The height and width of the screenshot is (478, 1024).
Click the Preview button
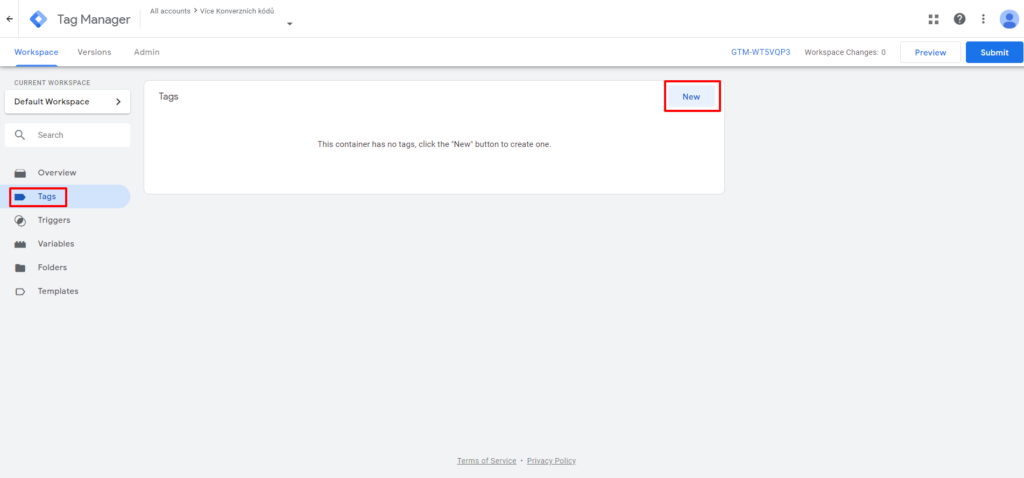coord(930,52)
